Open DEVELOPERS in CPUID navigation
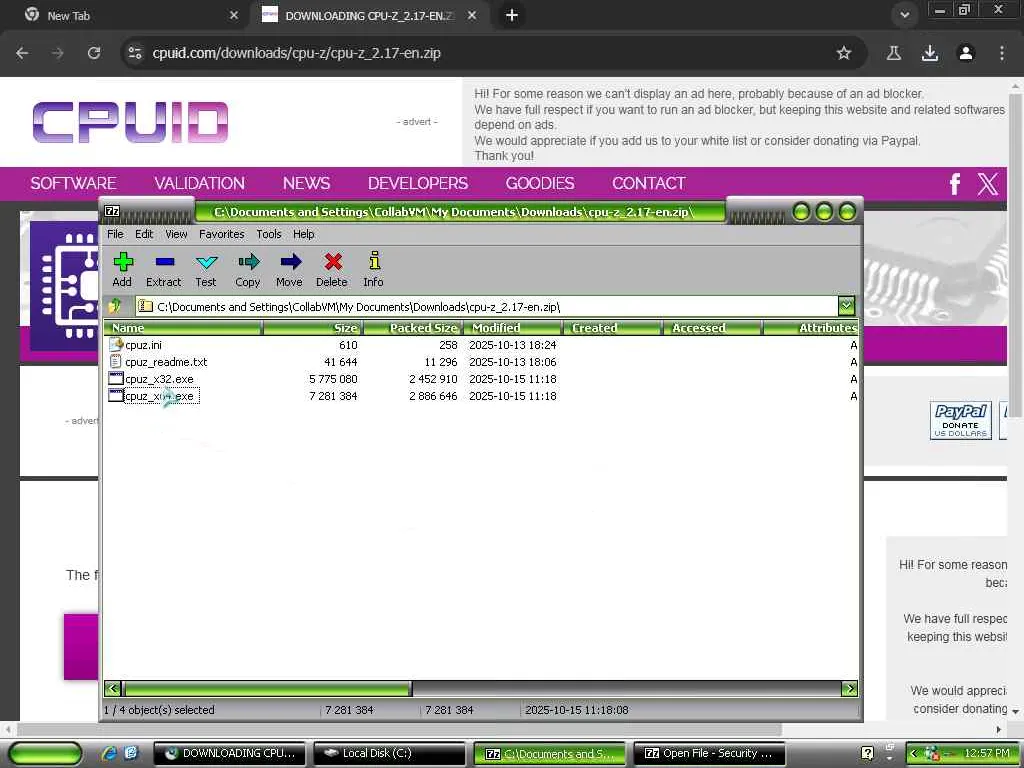 pos(418,184)
